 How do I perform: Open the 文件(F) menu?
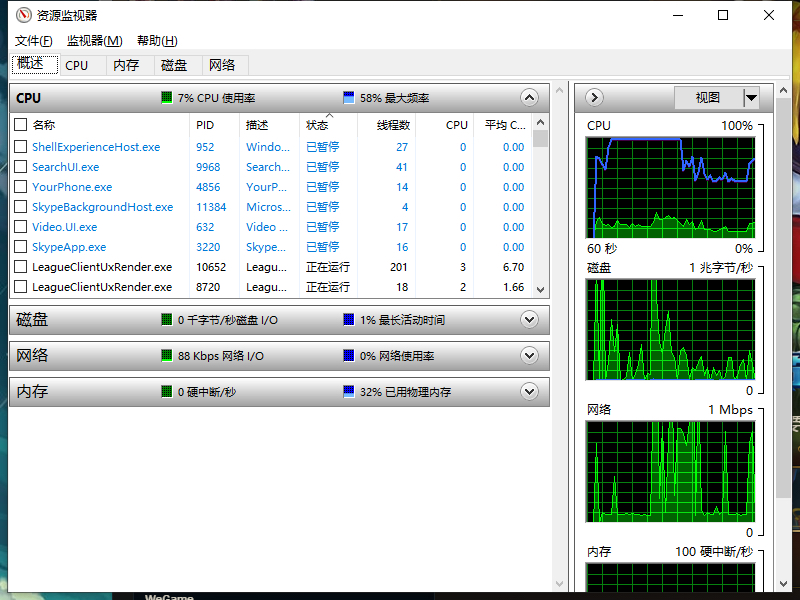coord(34,41)
